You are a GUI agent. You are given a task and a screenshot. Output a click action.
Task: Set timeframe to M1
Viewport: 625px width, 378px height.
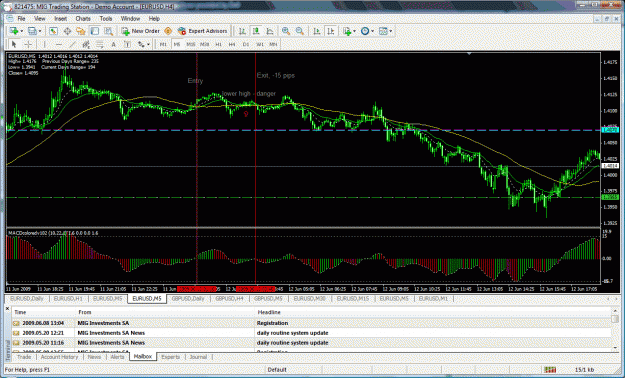click(x=163, y=44)
